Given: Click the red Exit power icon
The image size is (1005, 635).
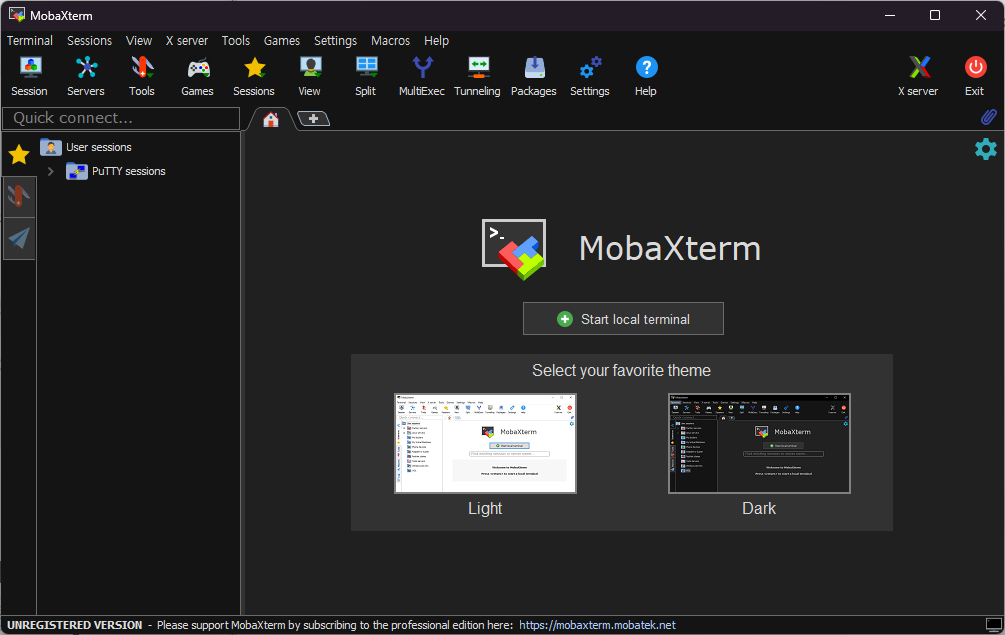Looking at the screenshot, I should pos(975,67).
